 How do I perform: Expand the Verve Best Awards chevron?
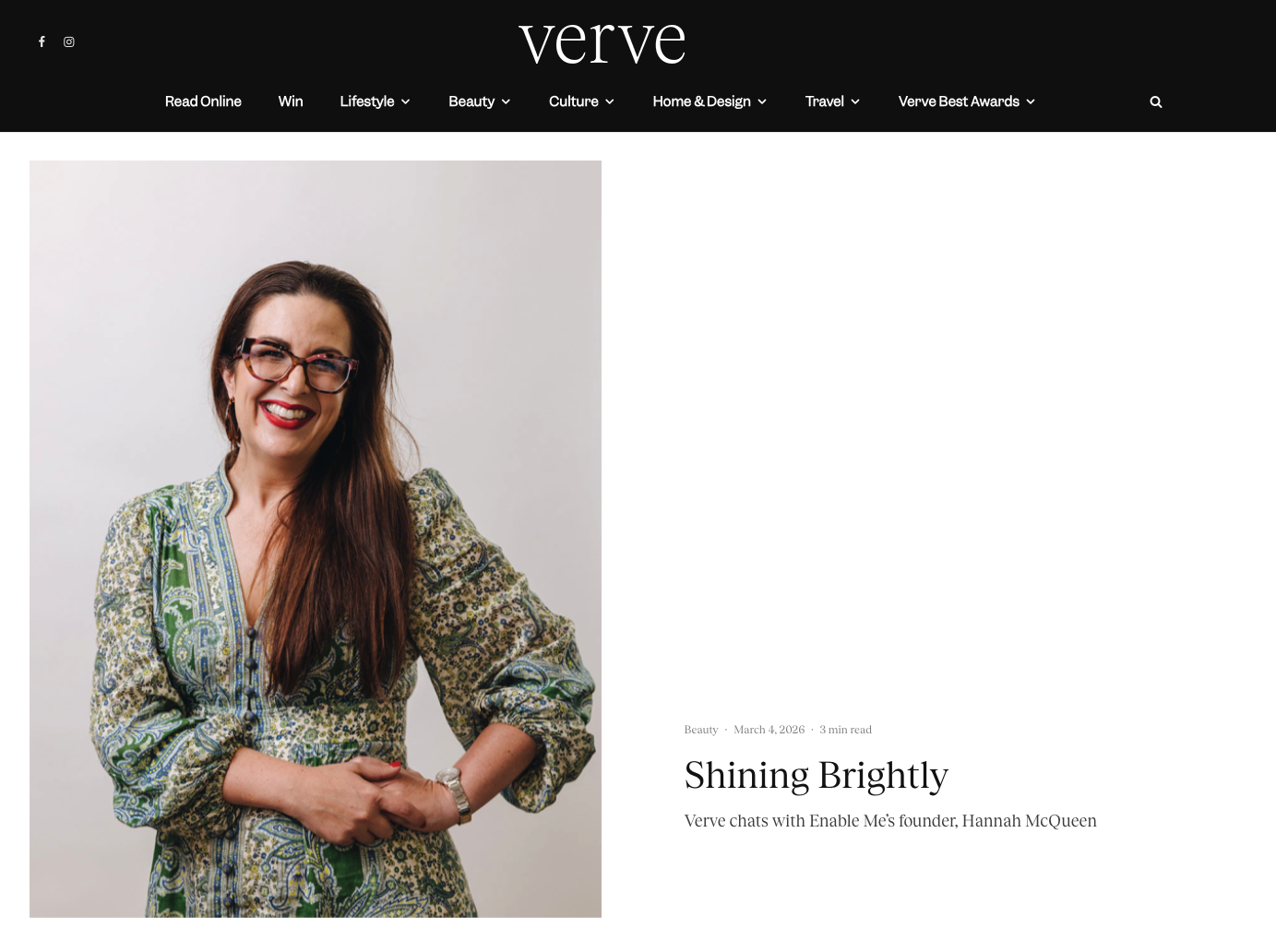(x=1031, y=101)
